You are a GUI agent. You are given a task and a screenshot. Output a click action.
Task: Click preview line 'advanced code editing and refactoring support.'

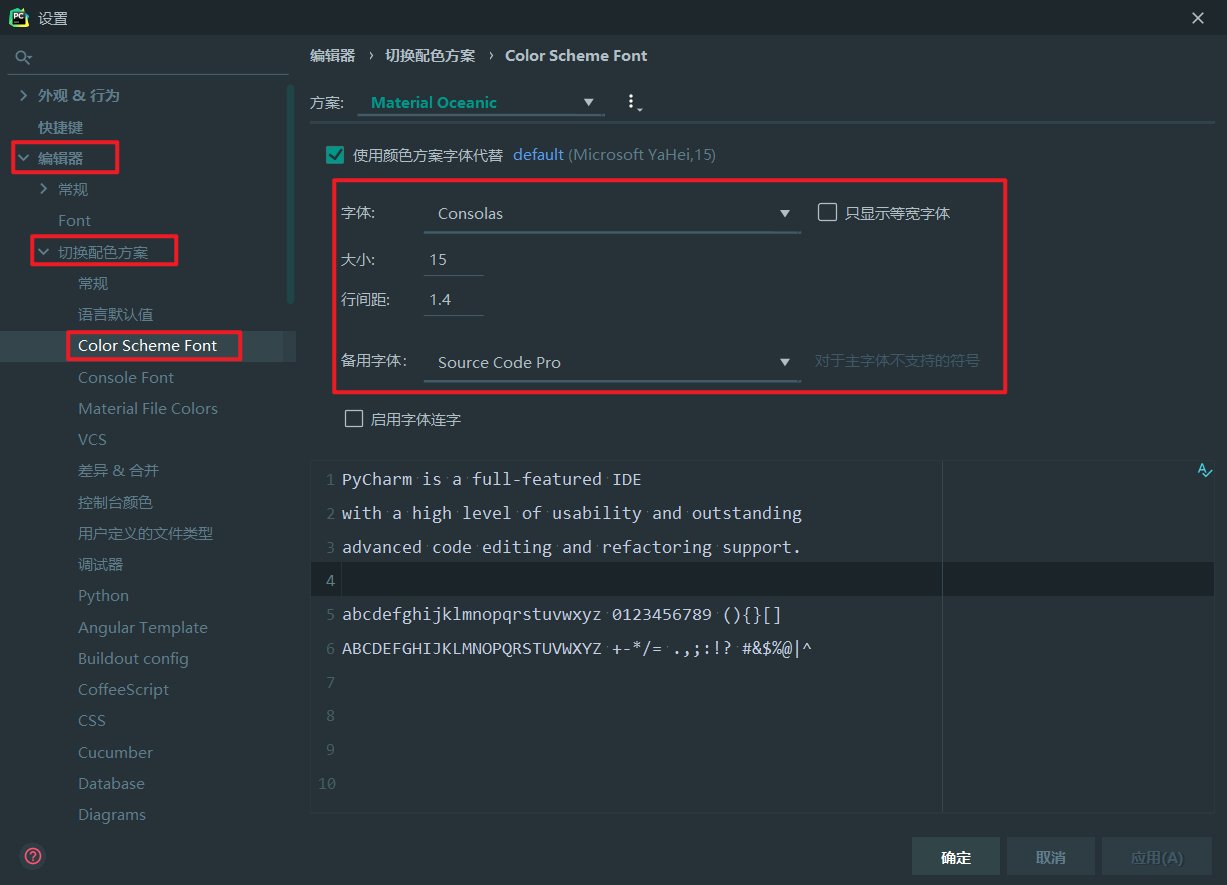click(572, 547)
